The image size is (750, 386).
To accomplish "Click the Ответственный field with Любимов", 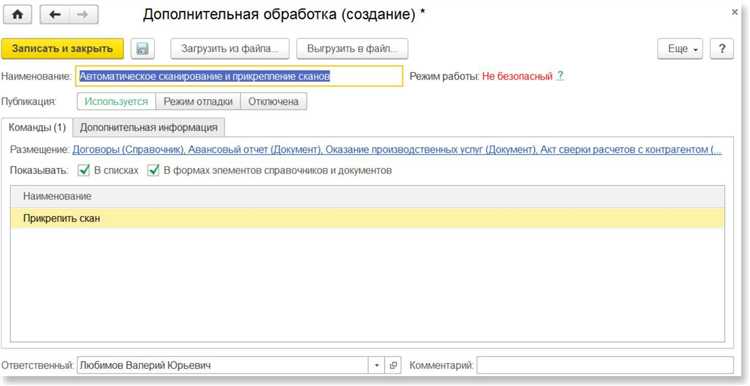I will coord(222,365).
